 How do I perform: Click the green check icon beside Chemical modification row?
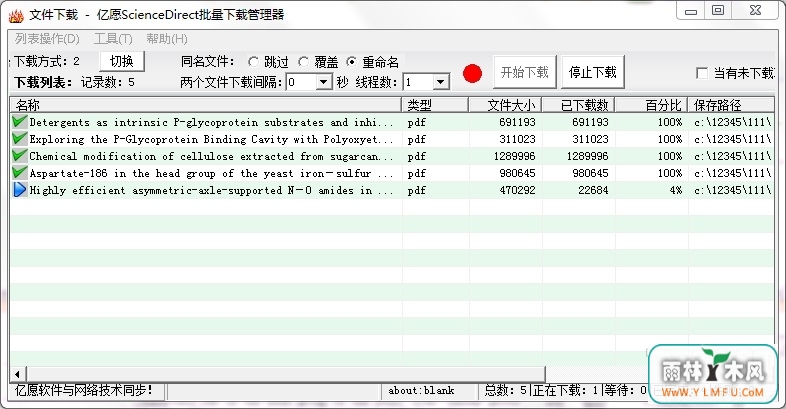20,155
